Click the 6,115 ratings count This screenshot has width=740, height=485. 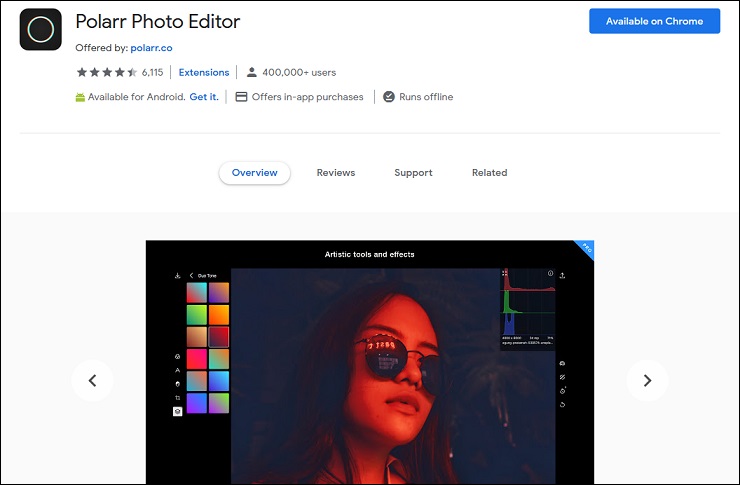pyautogui.click(x=152, y=72)
